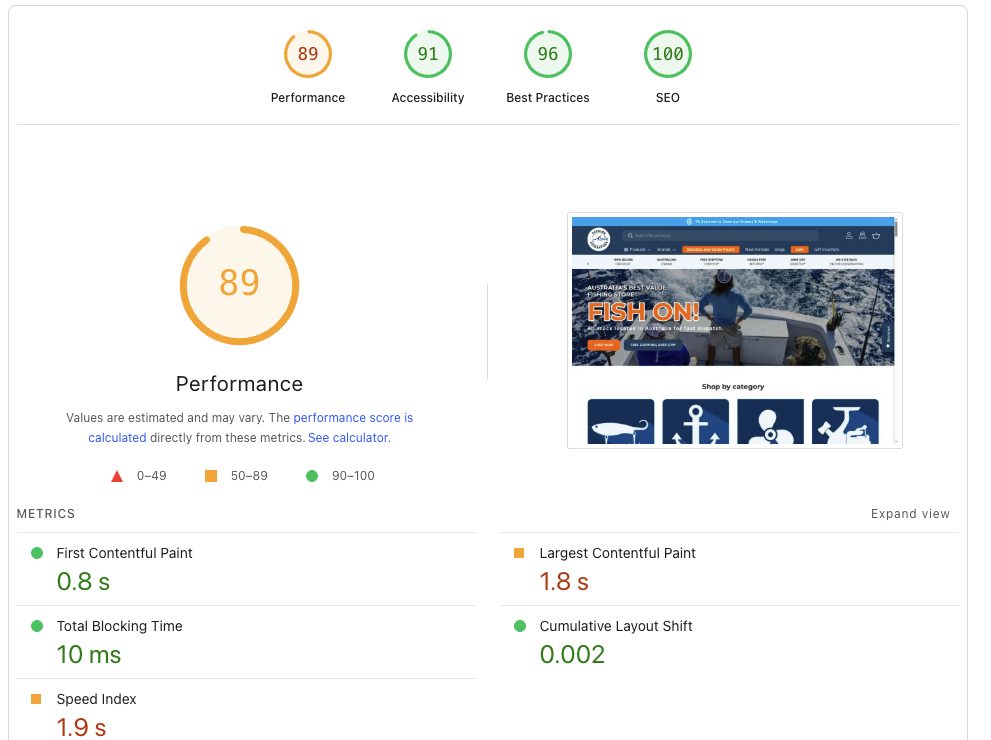Image resolution: width=991 pixels, height=740 pixels.
Task: Click the Accessibility 91 score gauge
Action: click(x=428, y=55)
